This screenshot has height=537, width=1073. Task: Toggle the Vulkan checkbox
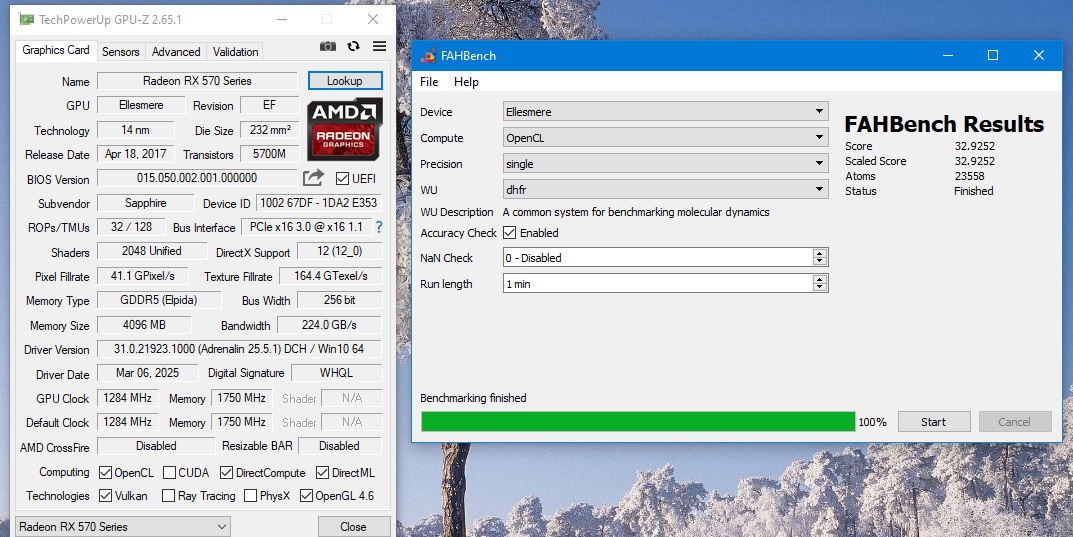point(105,496)
